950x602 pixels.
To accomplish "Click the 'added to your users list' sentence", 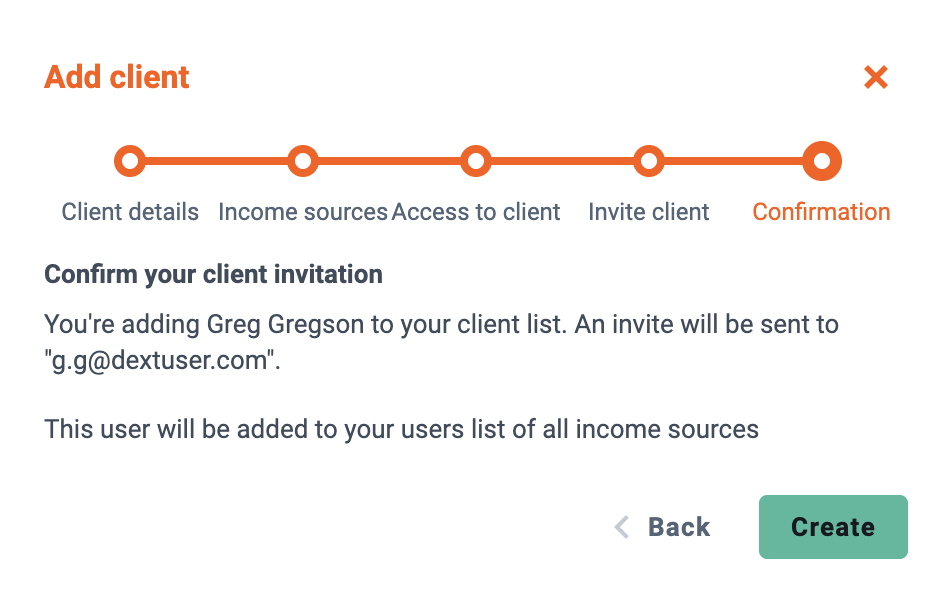I will pos(401,429).
